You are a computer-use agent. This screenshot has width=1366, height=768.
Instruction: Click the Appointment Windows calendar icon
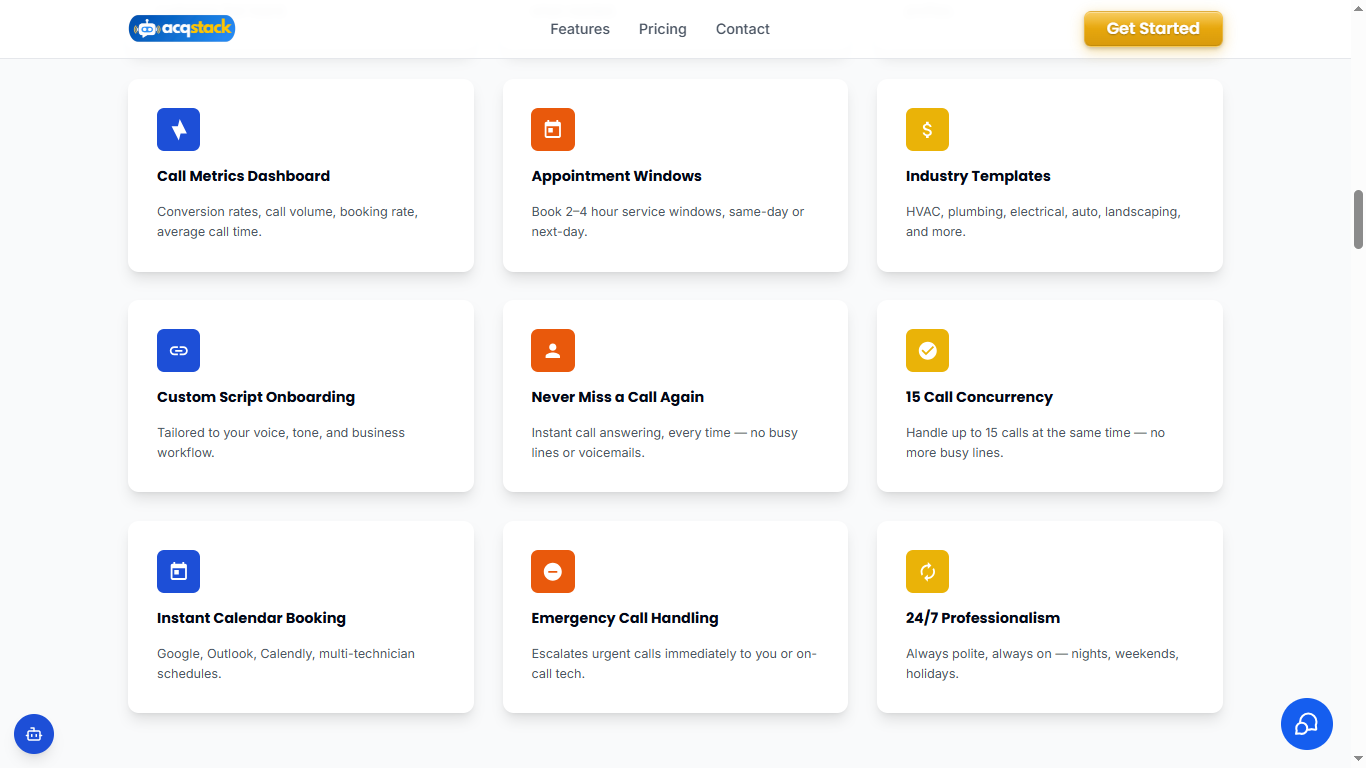(x=553, y=129)
